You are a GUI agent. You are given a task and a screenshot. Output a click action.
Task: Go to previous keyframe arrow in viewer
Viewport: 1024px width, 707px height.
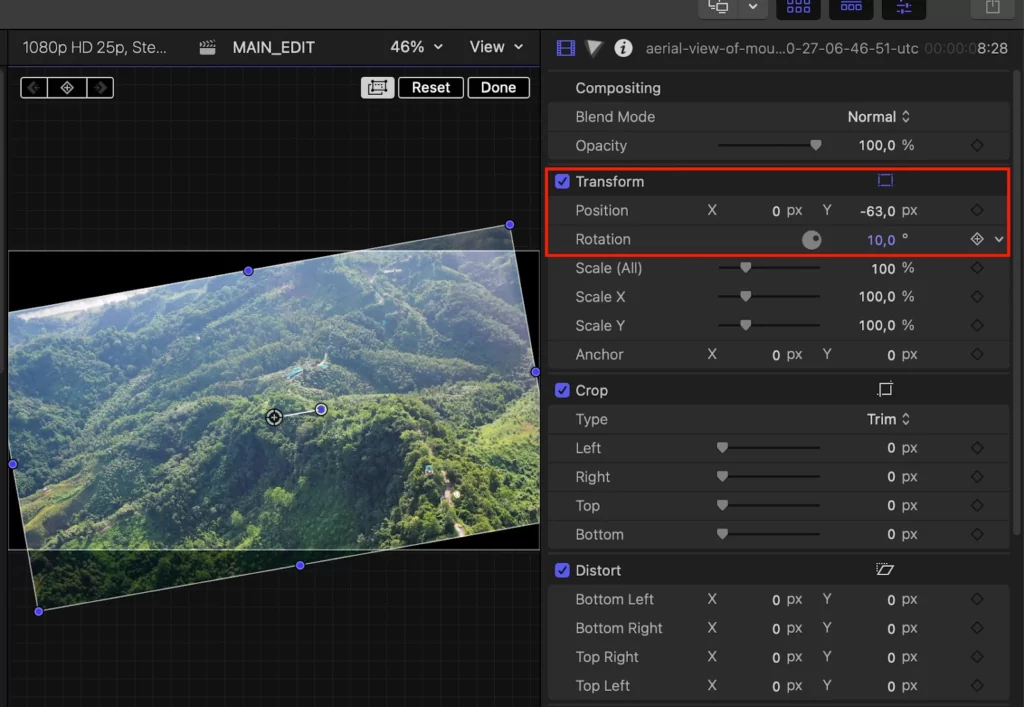point(34,87)
